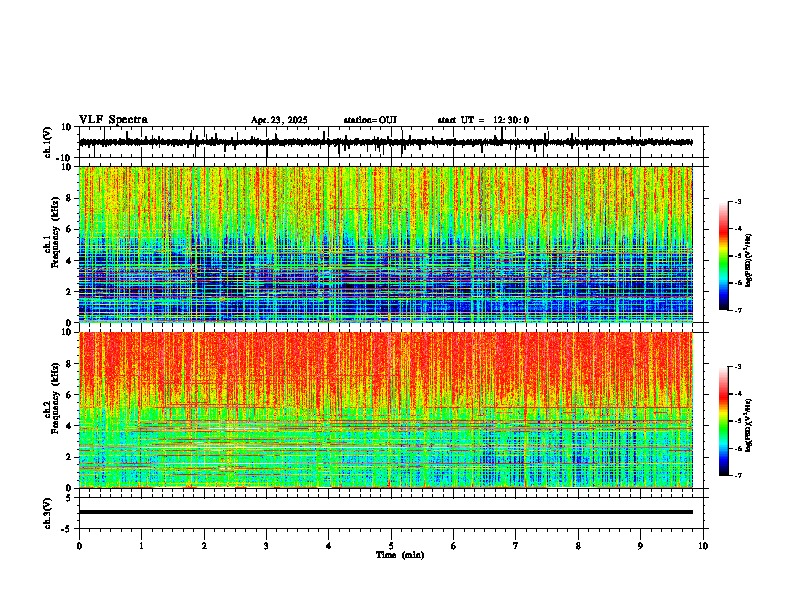Click the ch.1(V) waveform axis label
This screenshot has width=792, height=612.
[x=48, y=142]
